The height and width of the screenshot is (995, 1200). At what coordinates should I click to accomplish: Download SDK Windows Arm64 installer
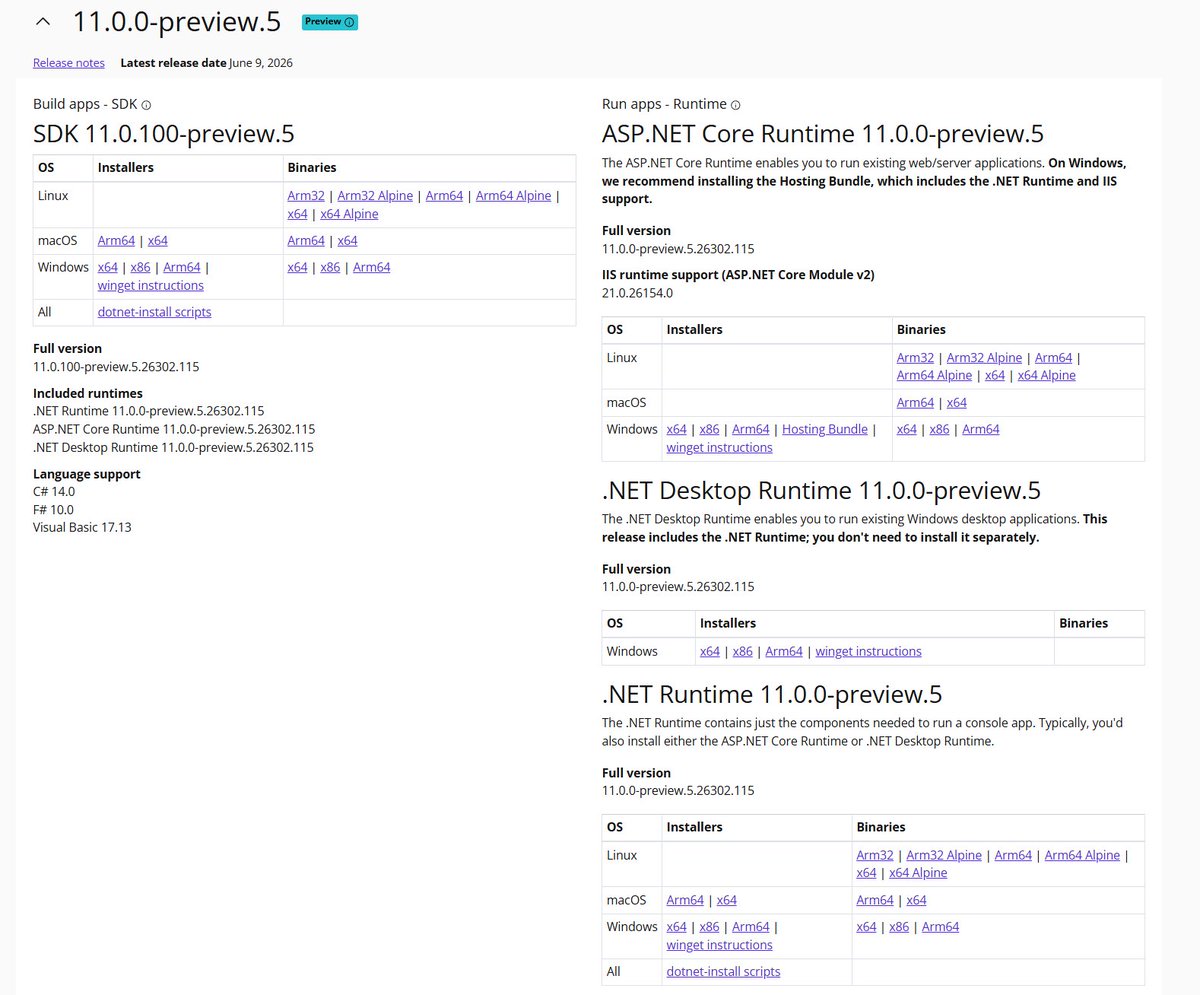point(182,267)
